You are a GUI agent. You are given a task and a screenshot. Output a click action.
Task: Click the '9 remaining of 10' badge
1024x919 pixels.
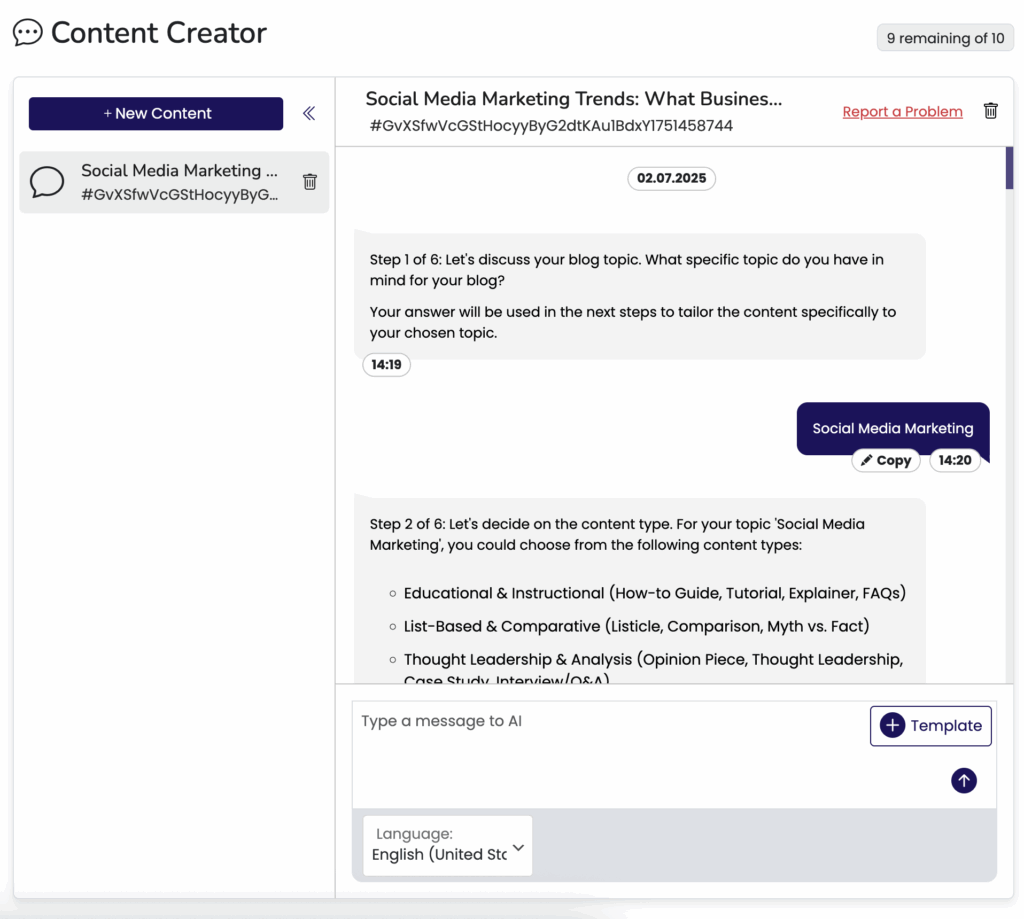click(x=945, y=38)
